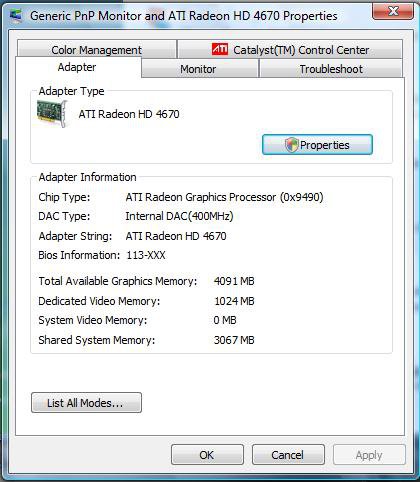Screen dimensions: 420x482
Task: Switch to the Monitor tab
Action: [x=199, y=69]
